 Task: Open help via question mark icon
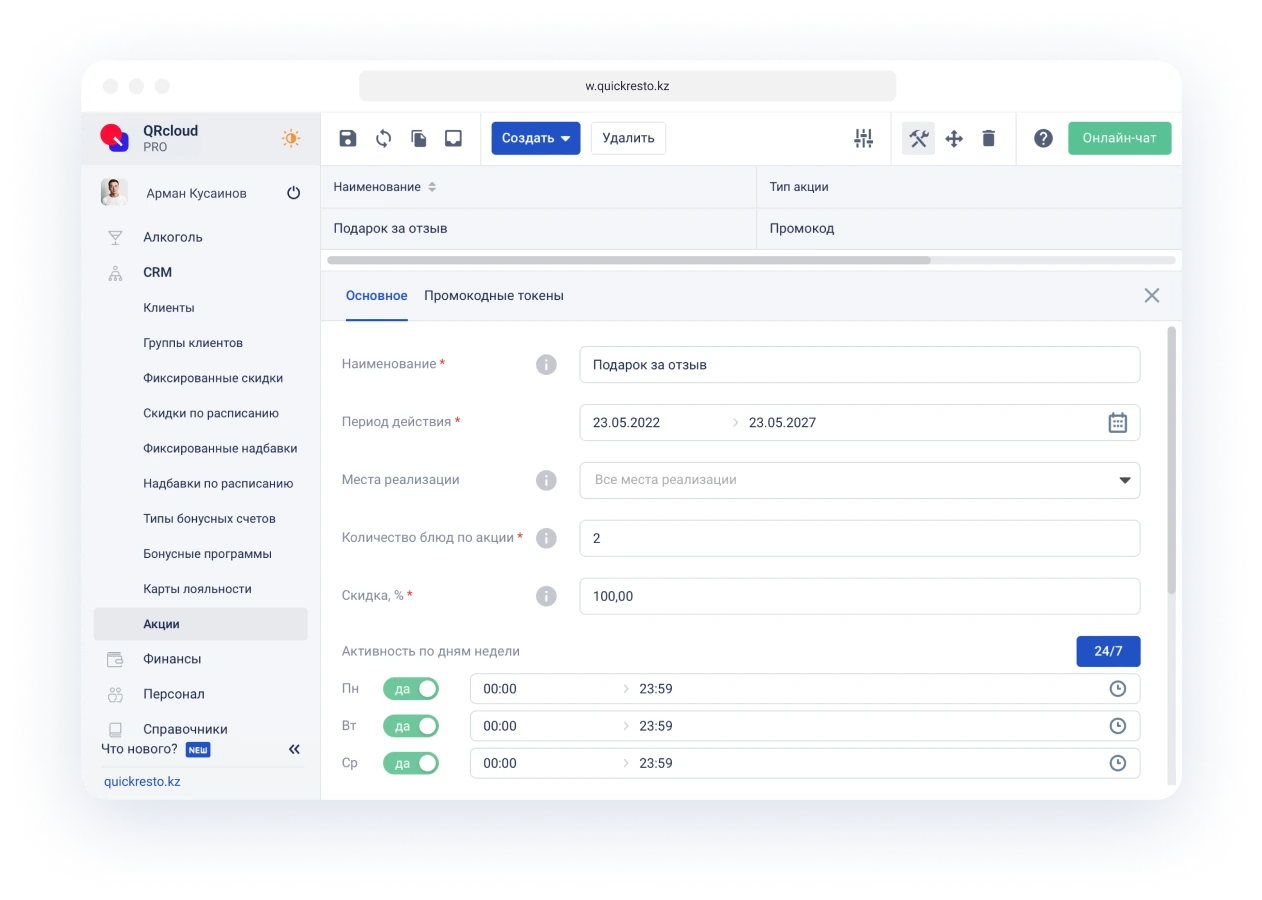pos(1043,138)
